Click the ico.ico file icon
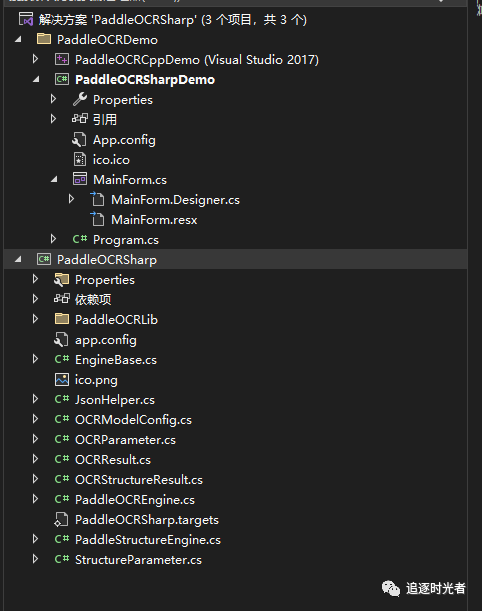 click(79, 159)
